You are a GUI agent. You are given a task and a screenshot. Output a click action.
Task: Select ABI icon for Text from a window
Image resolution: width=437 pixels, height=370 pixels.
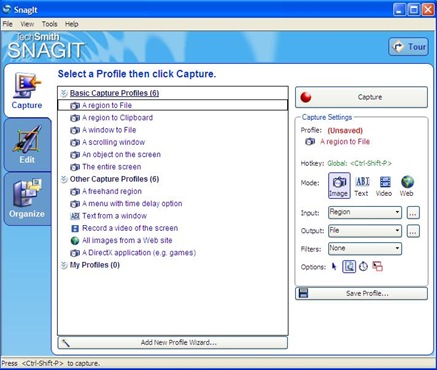click(75, 216)
